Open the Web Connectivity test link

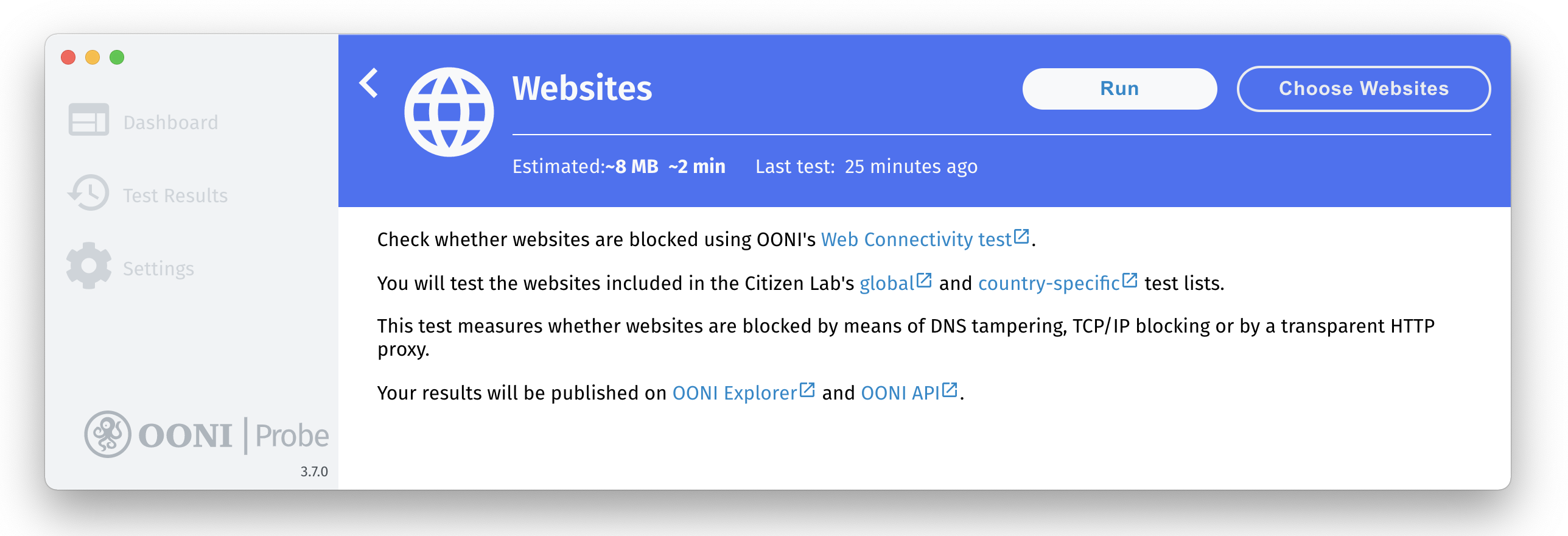915,240
